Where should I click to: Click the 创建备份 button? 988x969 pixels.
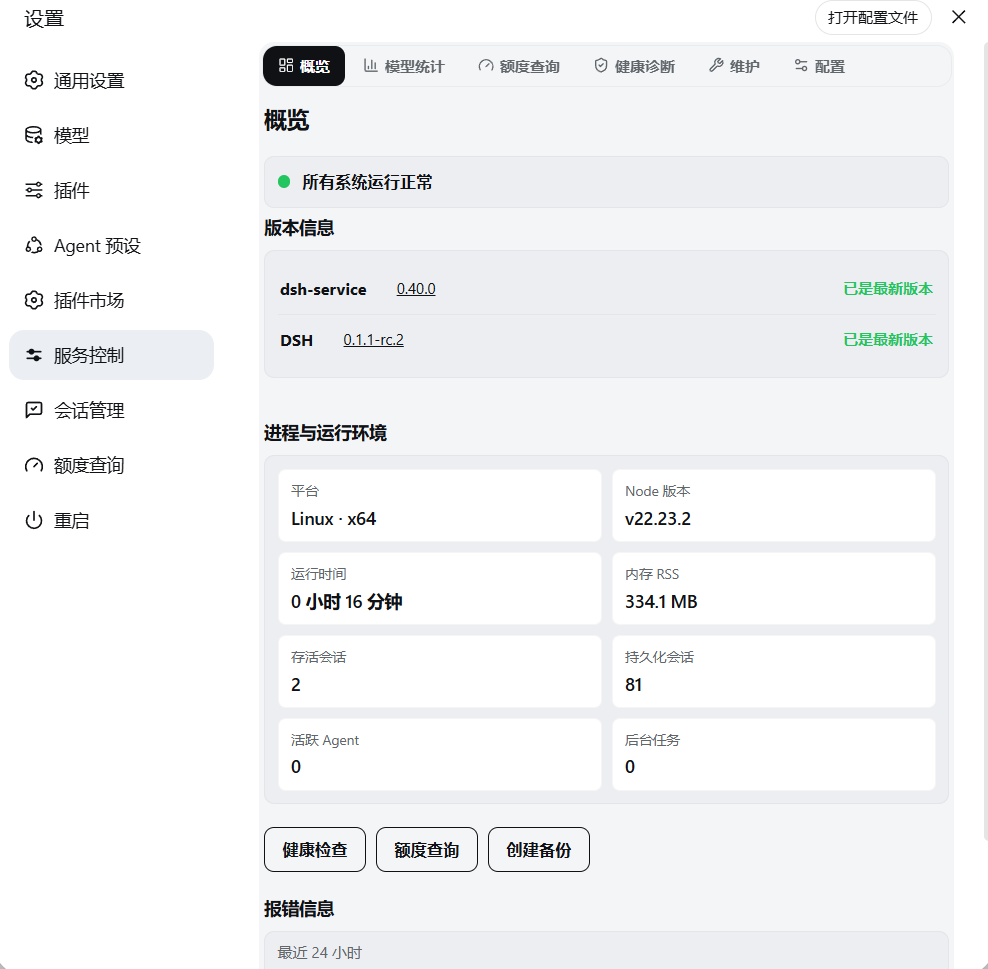pos(539,849)
